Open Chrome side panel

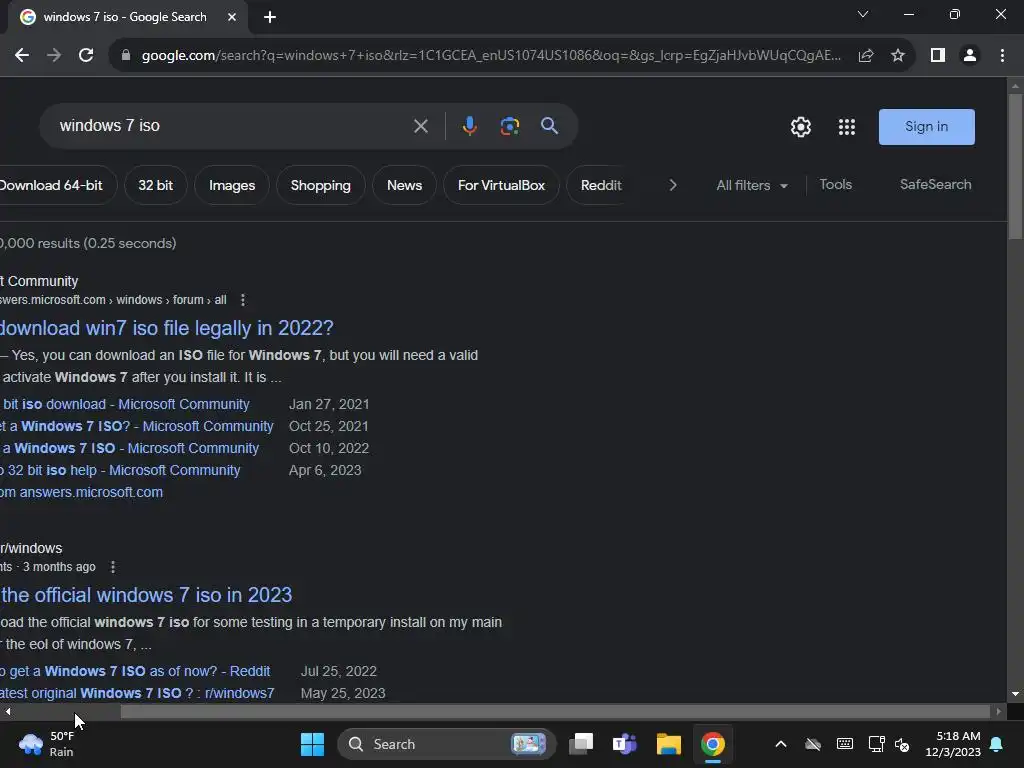point(938,56)
